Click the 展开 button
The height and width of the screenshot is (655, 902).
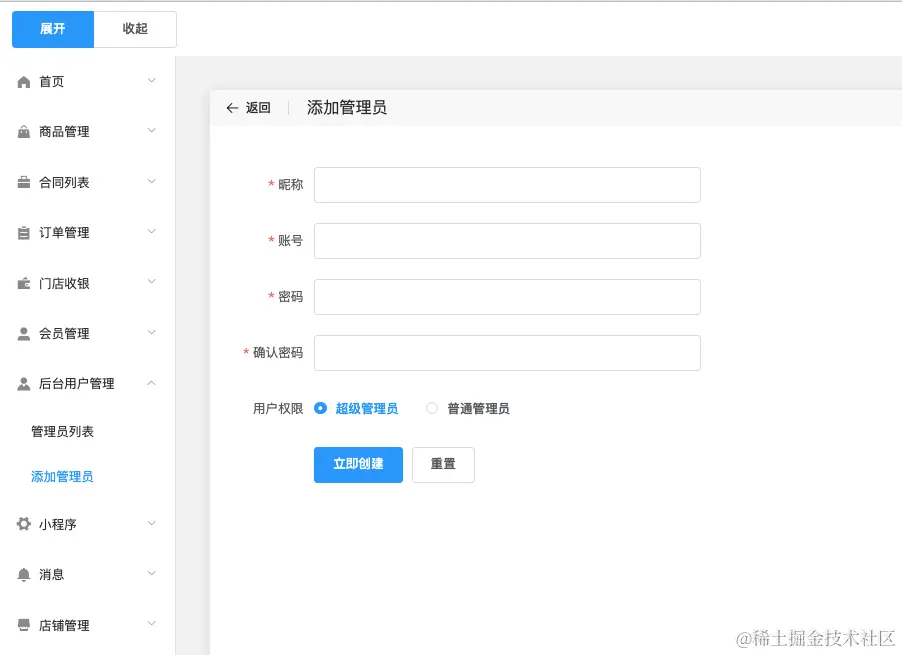coord(53,29)
